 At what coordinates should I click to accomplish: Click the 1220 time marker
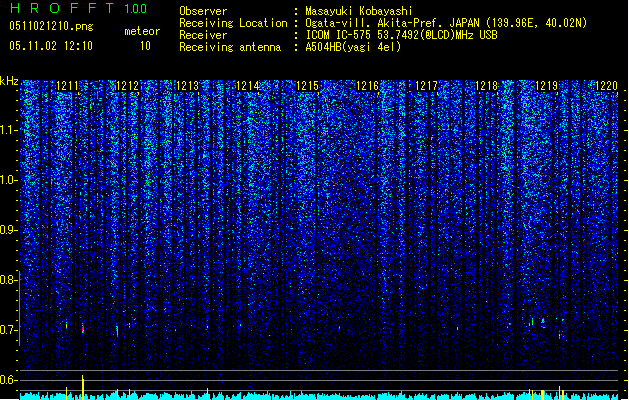[606, 86]
